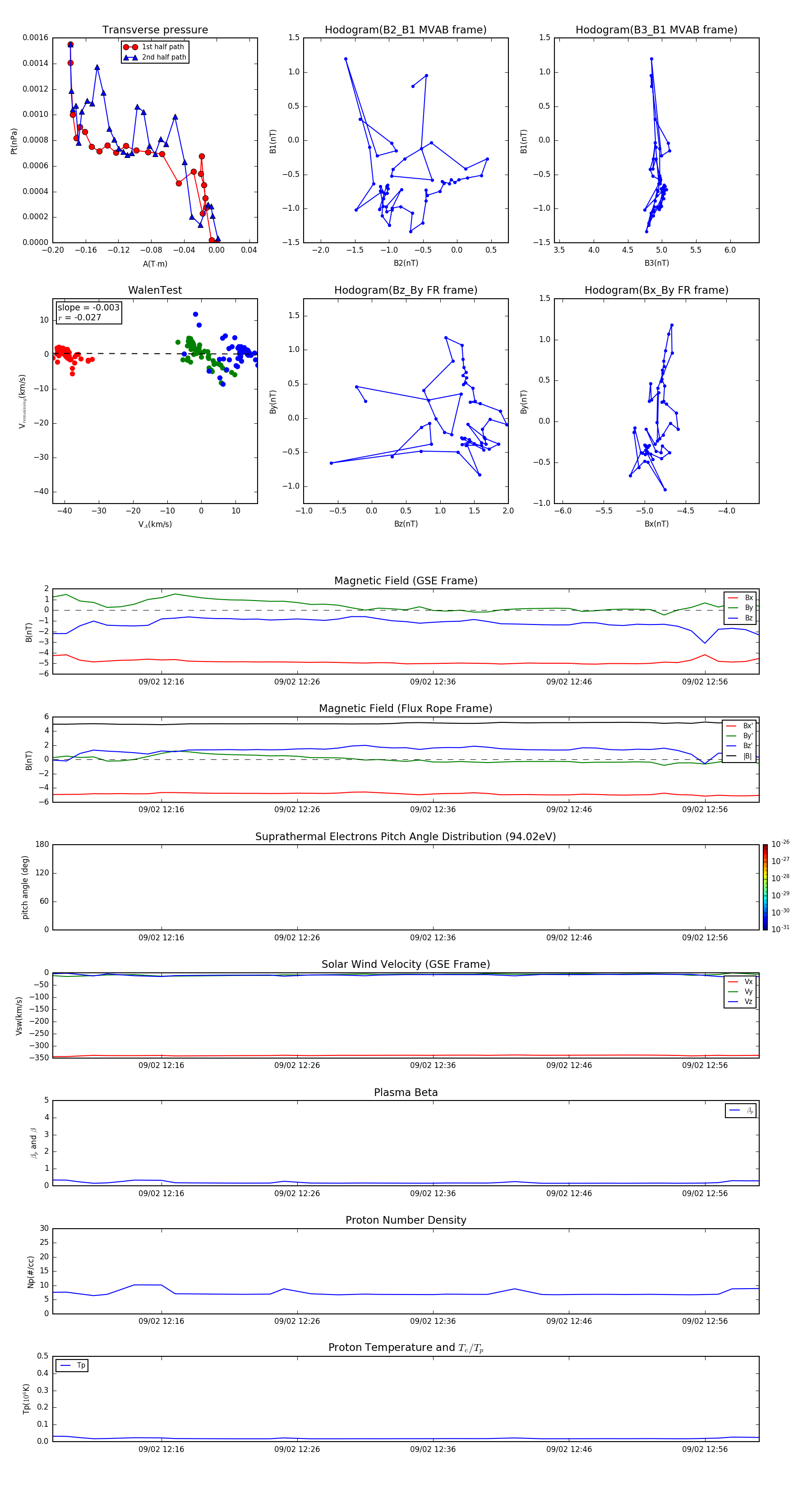Click the 'Hodogram(Bx_By FR frame)' title

pos(656,290)
